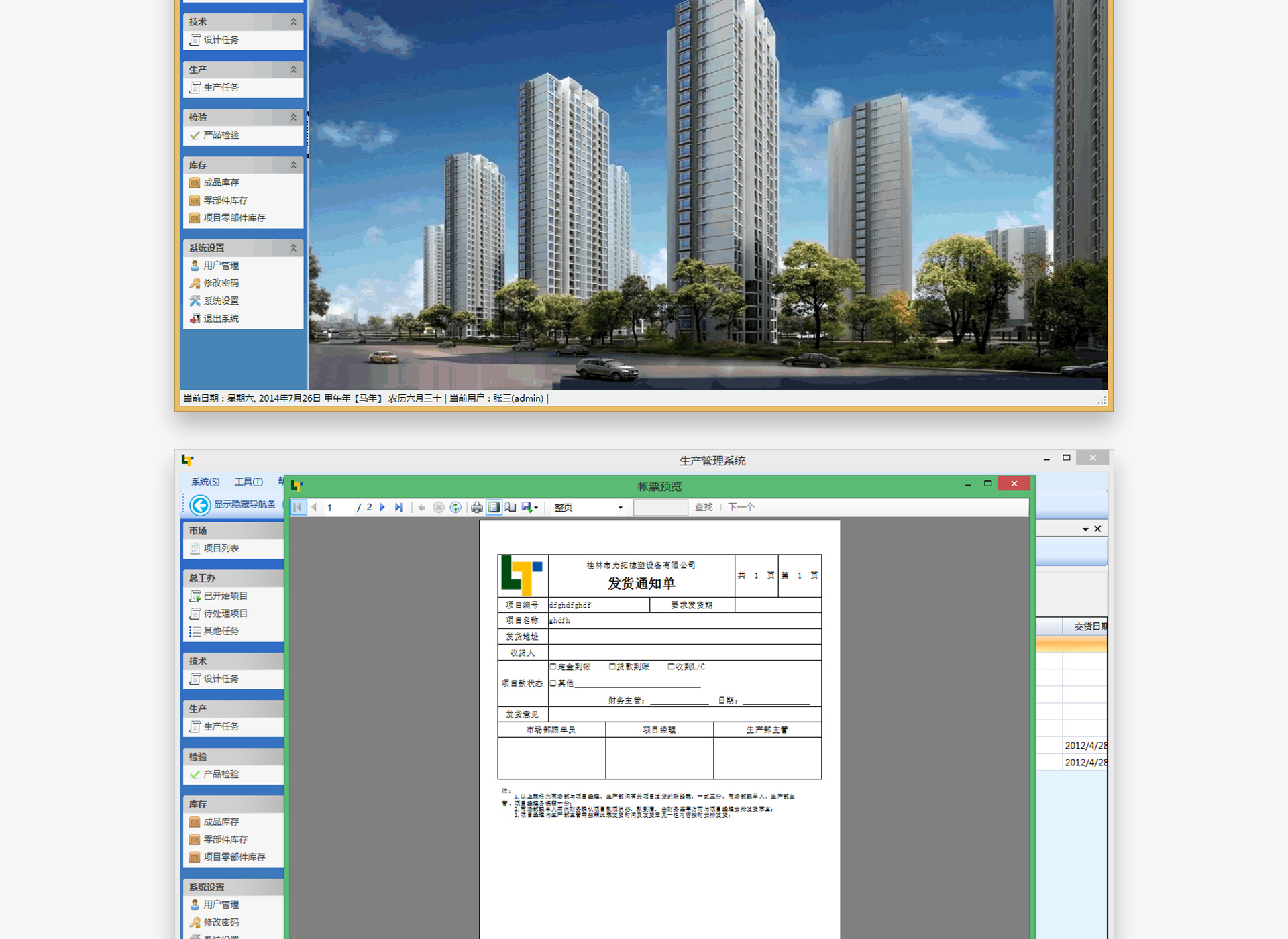Screen dimensions: 1288x939
Task: Click the search text field in preview toolbar
Action: (x=660, y=508)
